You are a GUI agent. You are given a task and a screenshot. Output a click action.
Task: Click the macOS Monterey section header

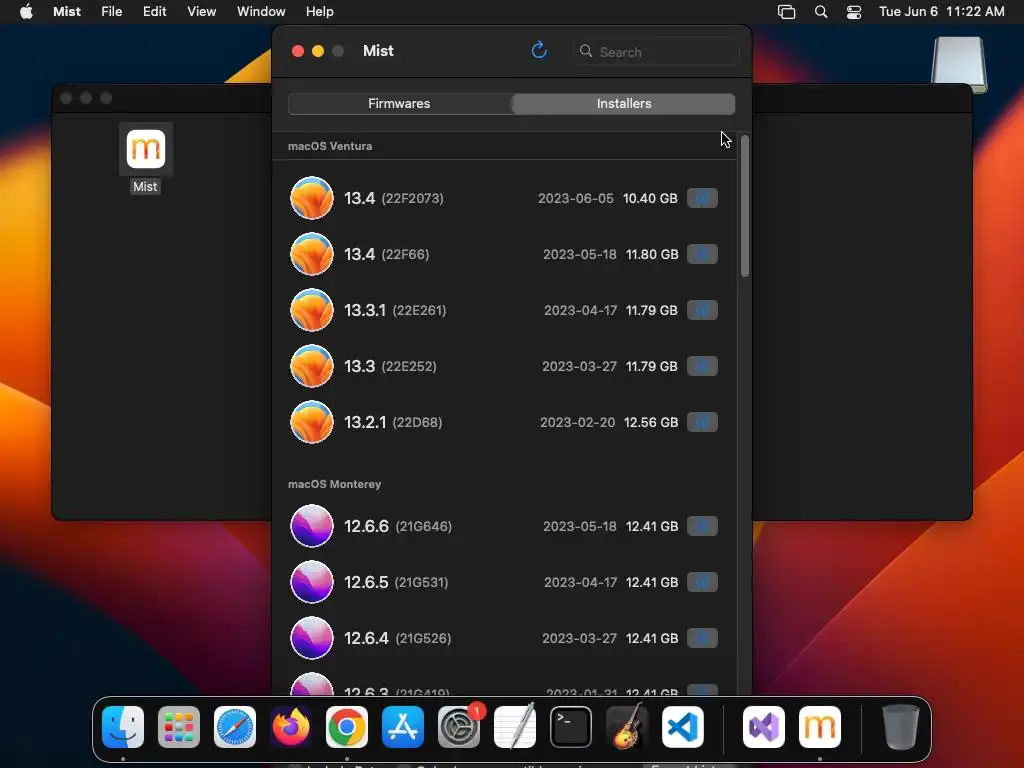pyautogui.click(x=334, y=484)
